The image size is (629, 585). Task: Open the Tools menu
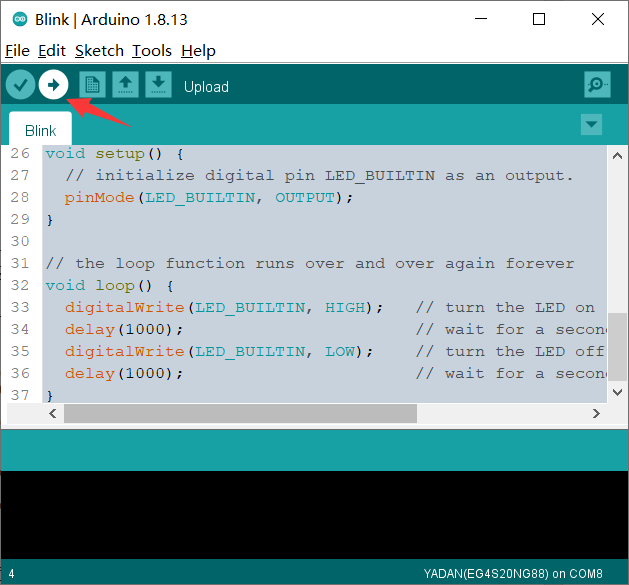point(152,51)
